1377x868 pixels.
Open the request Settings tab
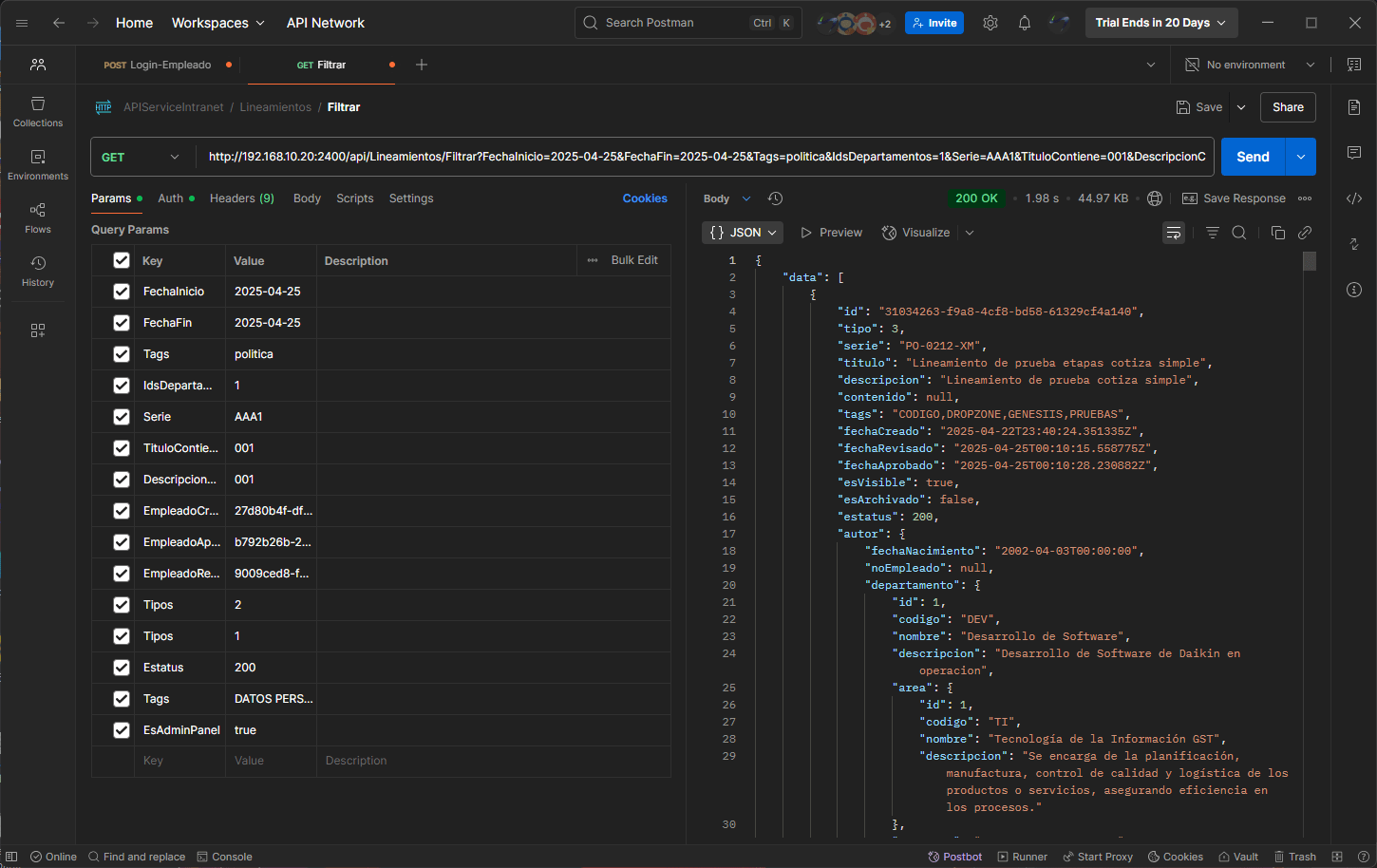411,198
